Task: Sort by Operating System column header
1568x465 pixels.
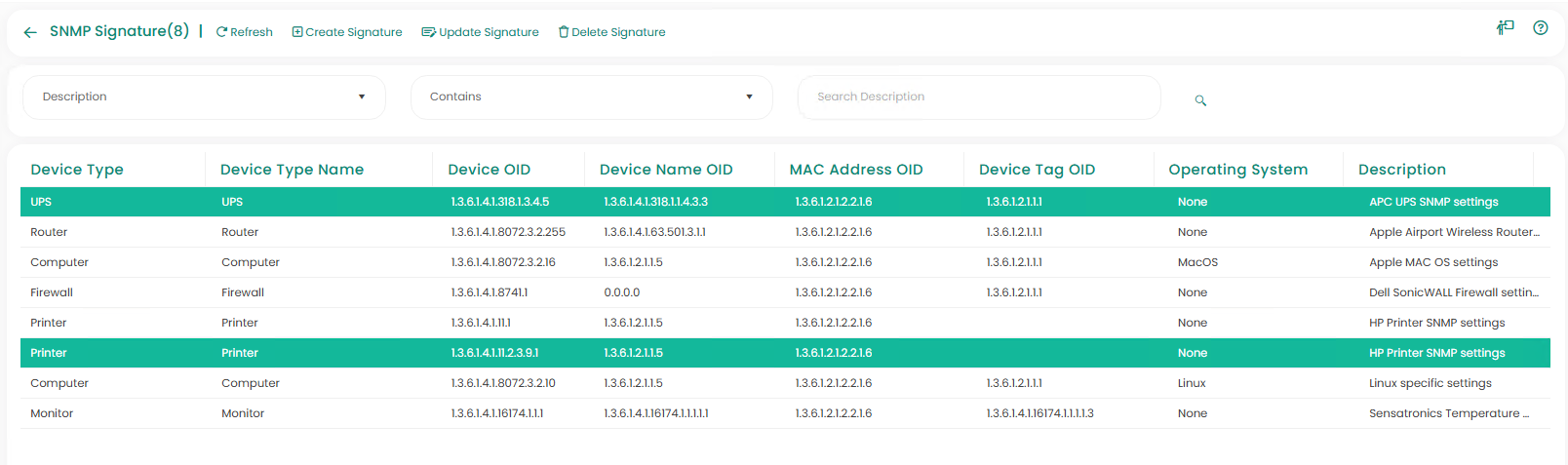Action: 1237,170
